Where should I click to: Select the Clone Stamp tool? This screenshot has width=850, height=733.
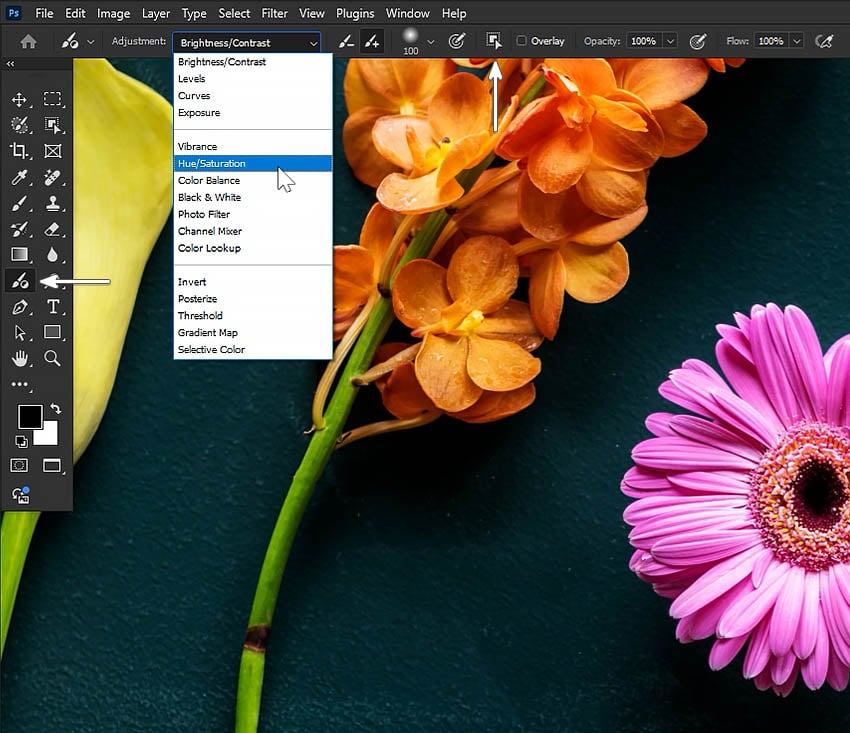53,204
